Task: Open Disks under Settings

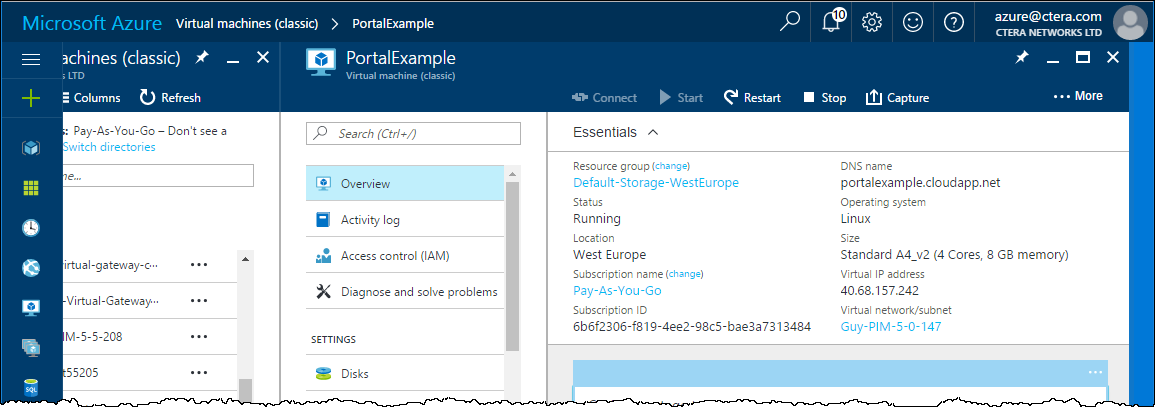Action: (405, 373)
